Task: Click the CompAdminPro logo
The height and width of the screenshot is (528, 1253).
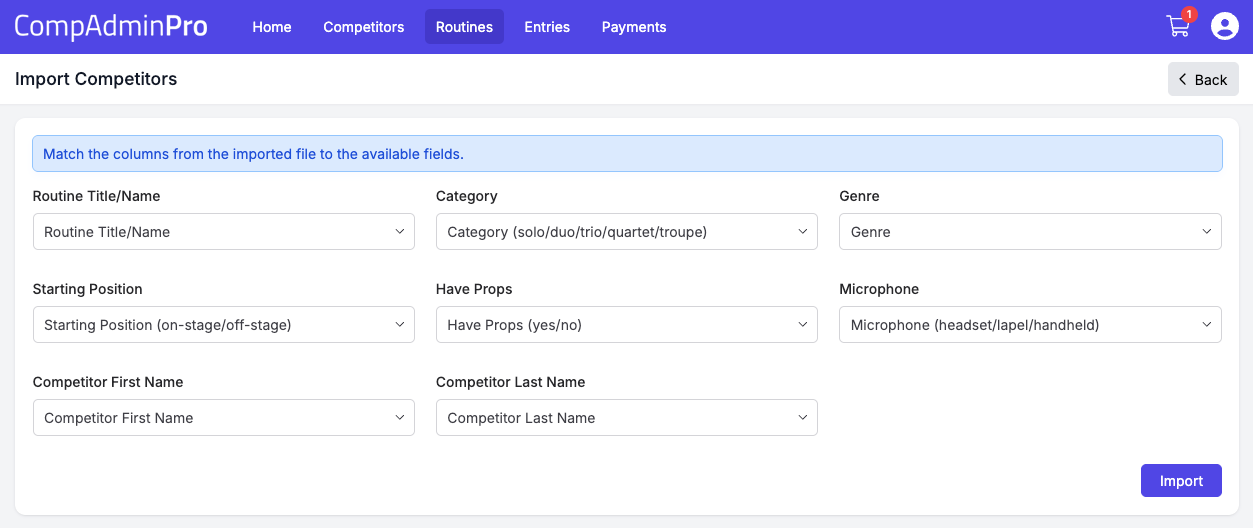Action: coord(111,27)
